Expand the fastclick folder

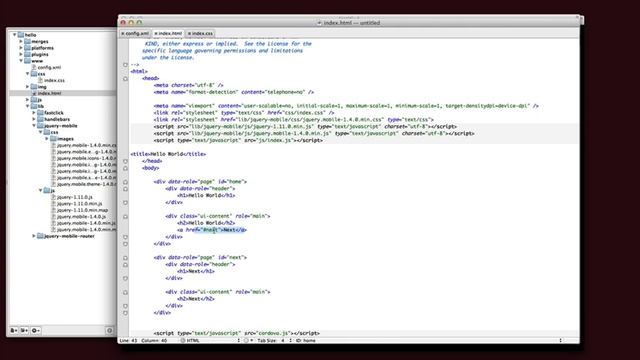[34, 113]
